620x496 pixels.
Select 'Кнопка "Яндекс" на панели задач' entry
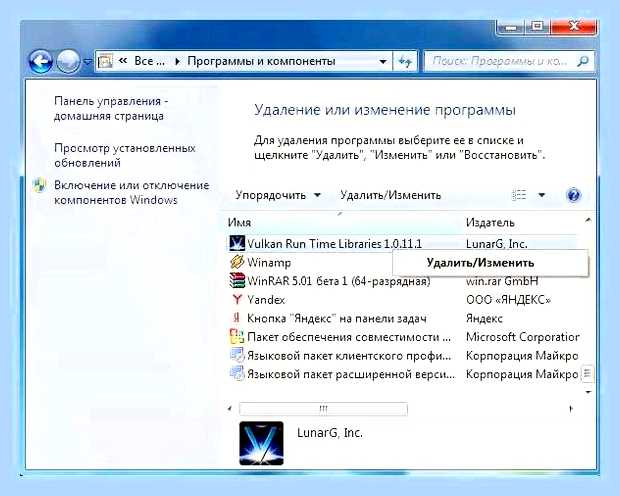(x=337, y=318)
